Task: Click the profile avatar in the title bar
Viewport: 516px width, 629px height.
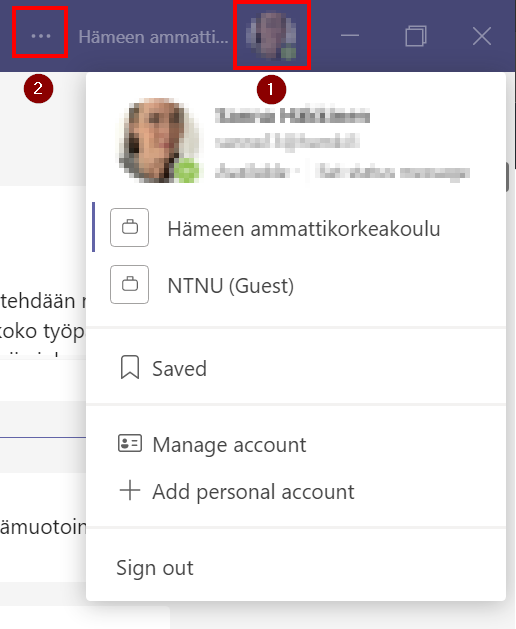Action: coord(271,35)
